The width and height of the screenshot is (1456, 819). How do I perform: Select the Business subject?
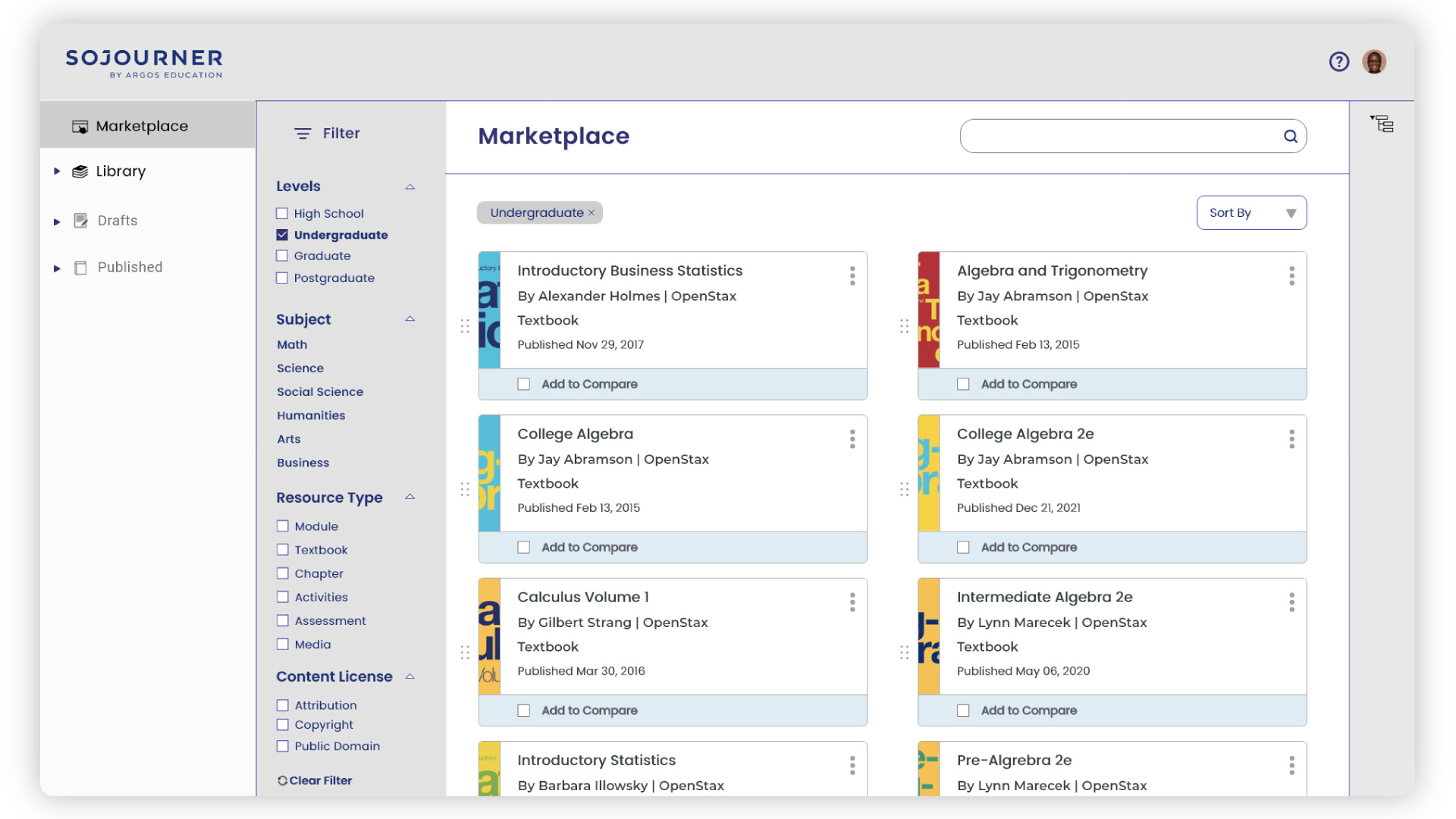303,463
